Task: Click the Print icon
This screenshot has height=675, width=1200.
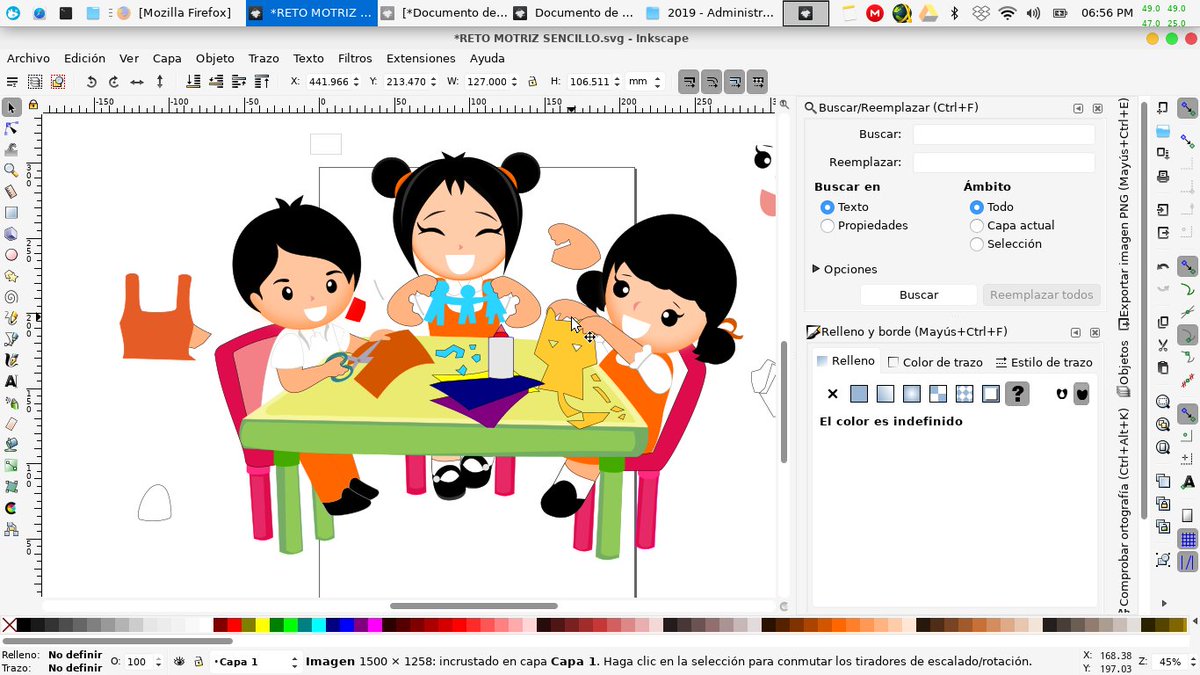Action: (1163, 177)
